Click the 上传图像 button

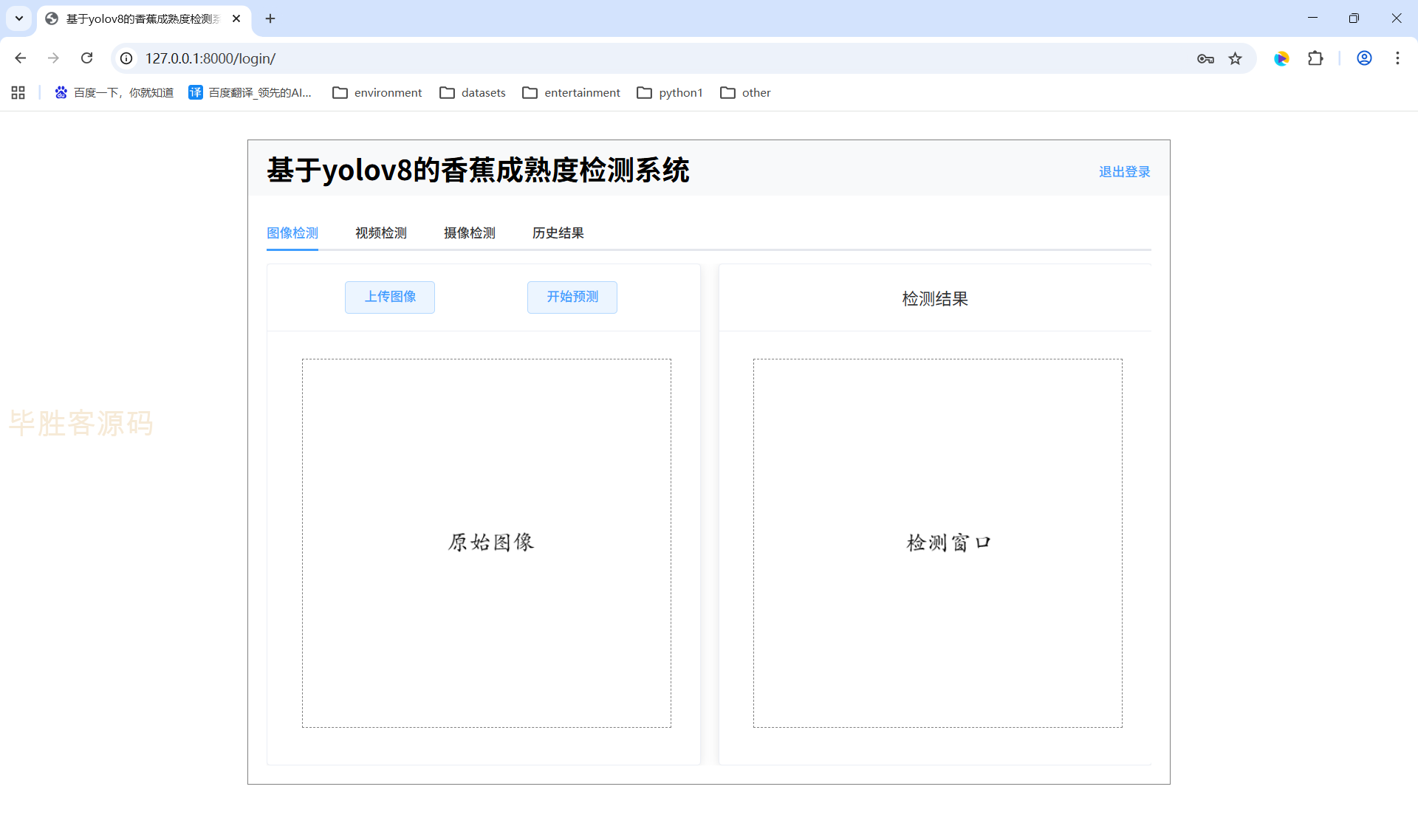(390, 297)
